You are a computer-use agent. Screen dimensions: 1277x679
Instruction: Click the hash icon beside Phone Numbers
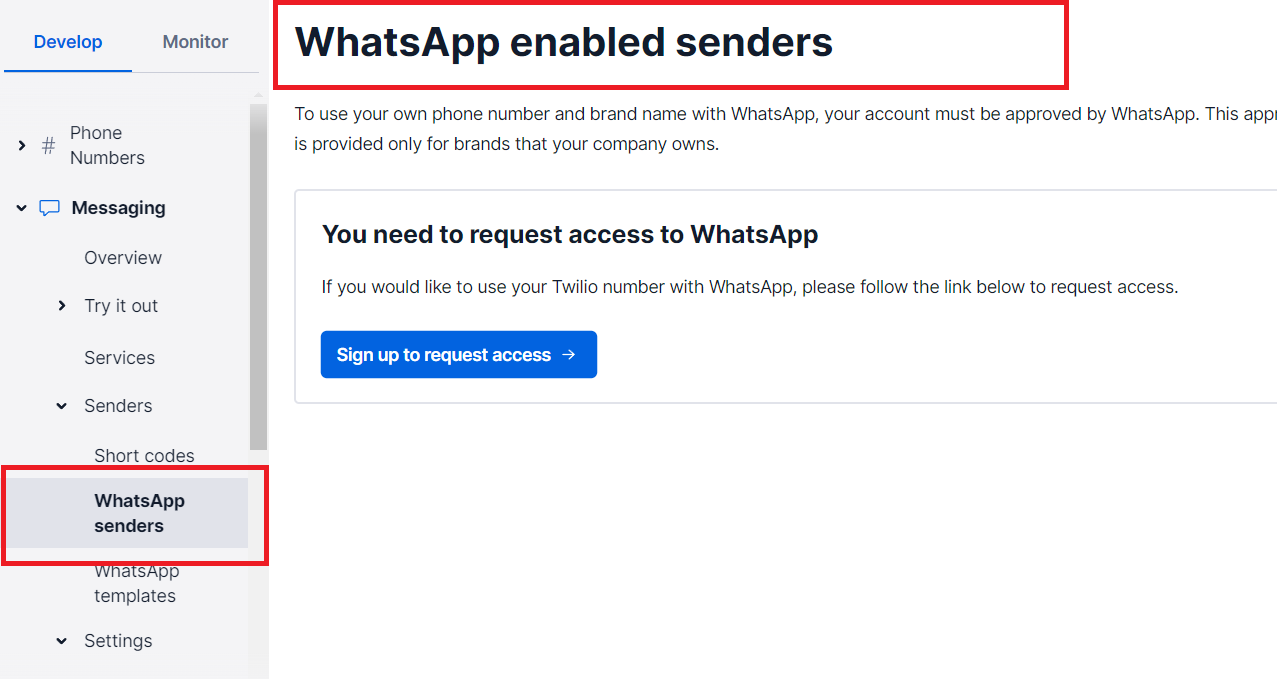point(48,146)
